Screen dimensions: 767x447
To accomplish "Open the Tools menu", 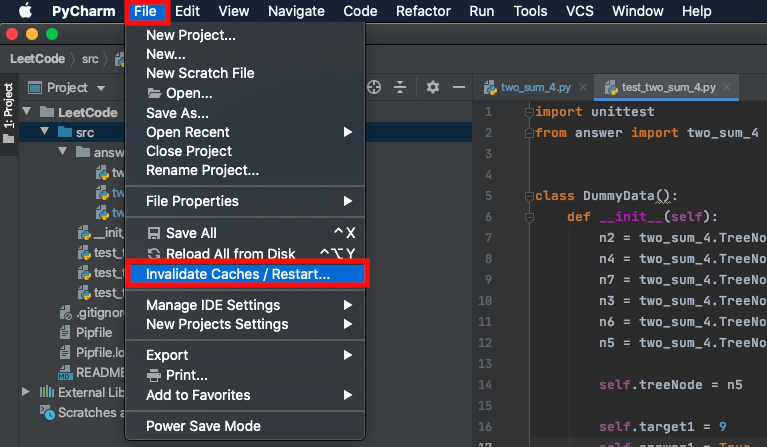I will tap(530, 11).
